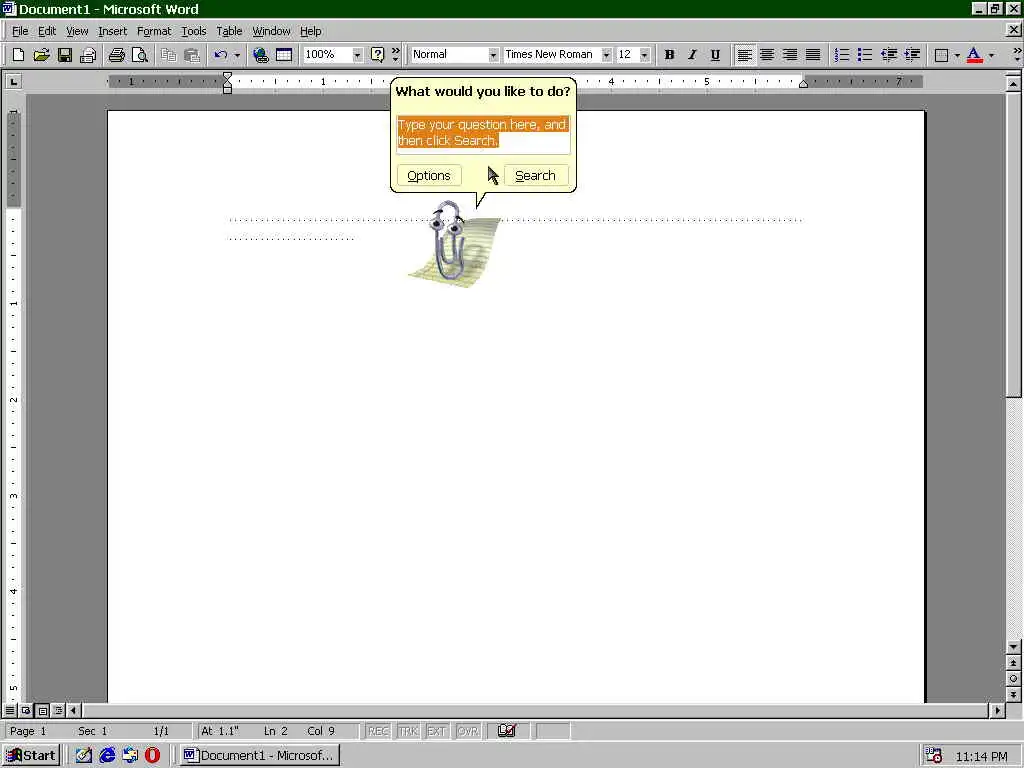Viewport: 1024px width, 768px height.
Task: Toggle TRK track changes indicator
Action: click(x=408, y=731)
